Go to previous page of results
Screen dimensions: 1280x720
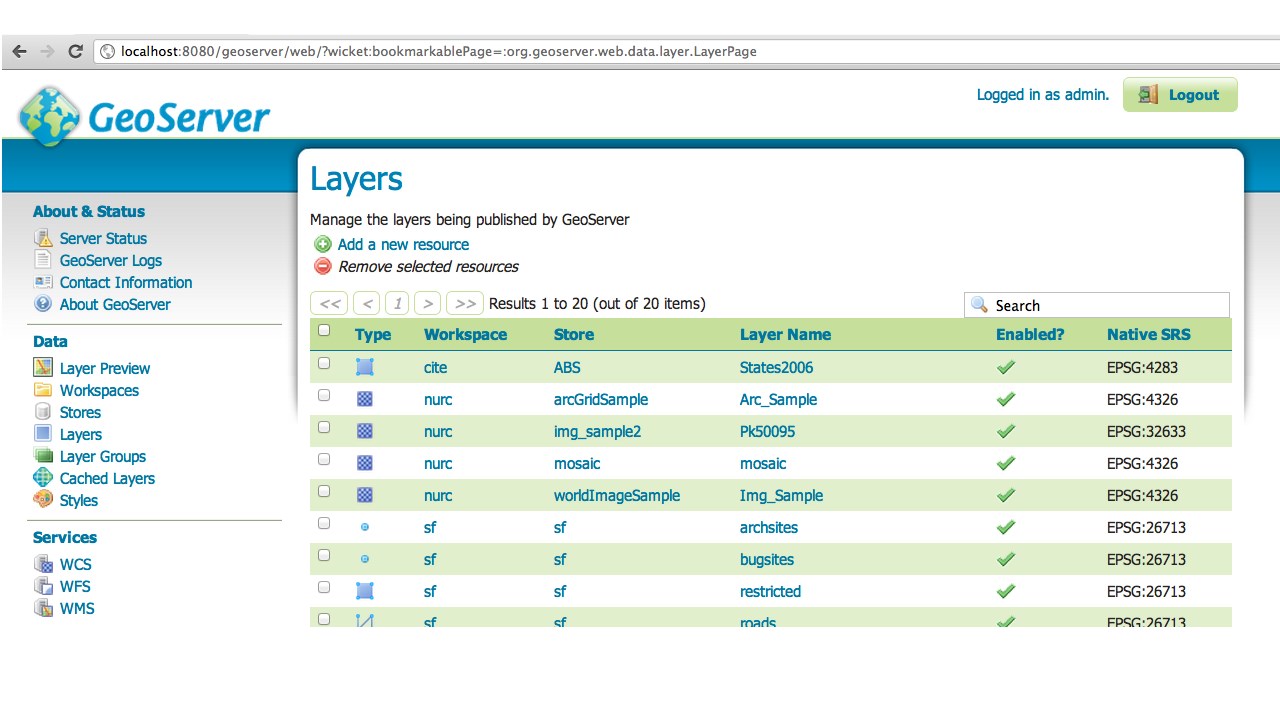tap(367, 304)
